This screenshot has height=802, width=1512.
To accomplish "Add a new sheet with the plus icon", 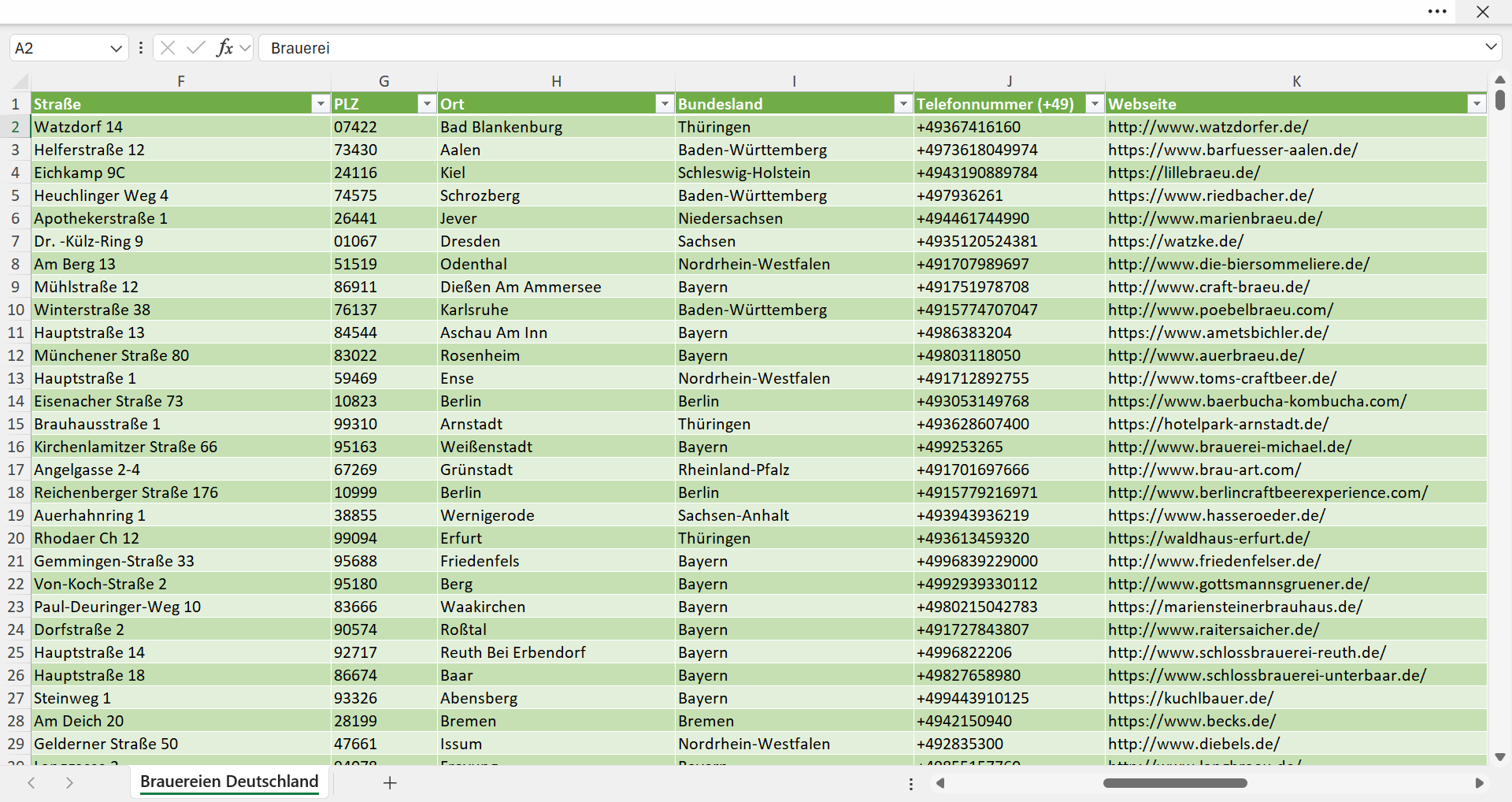I will click(x=390, y=783).
